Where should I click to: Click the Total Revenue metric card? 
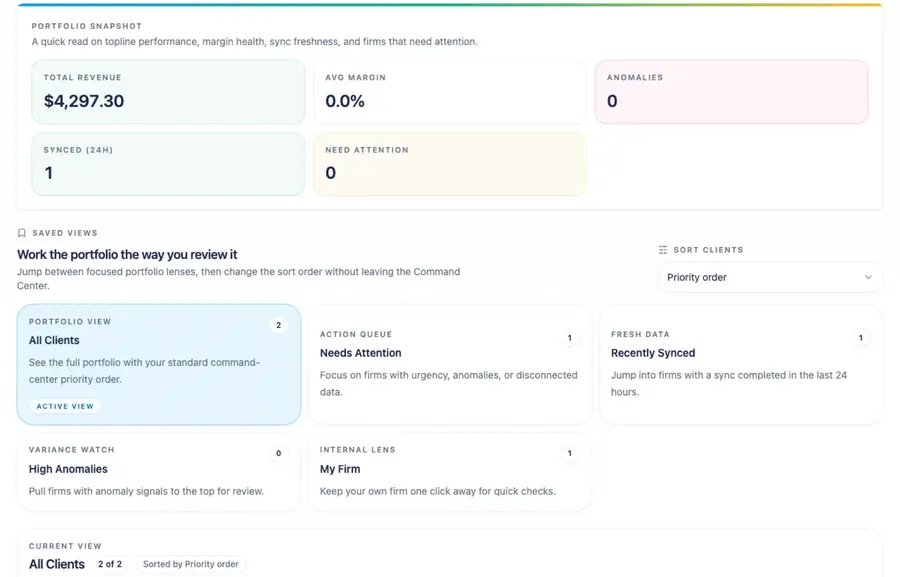click(168, 92)
